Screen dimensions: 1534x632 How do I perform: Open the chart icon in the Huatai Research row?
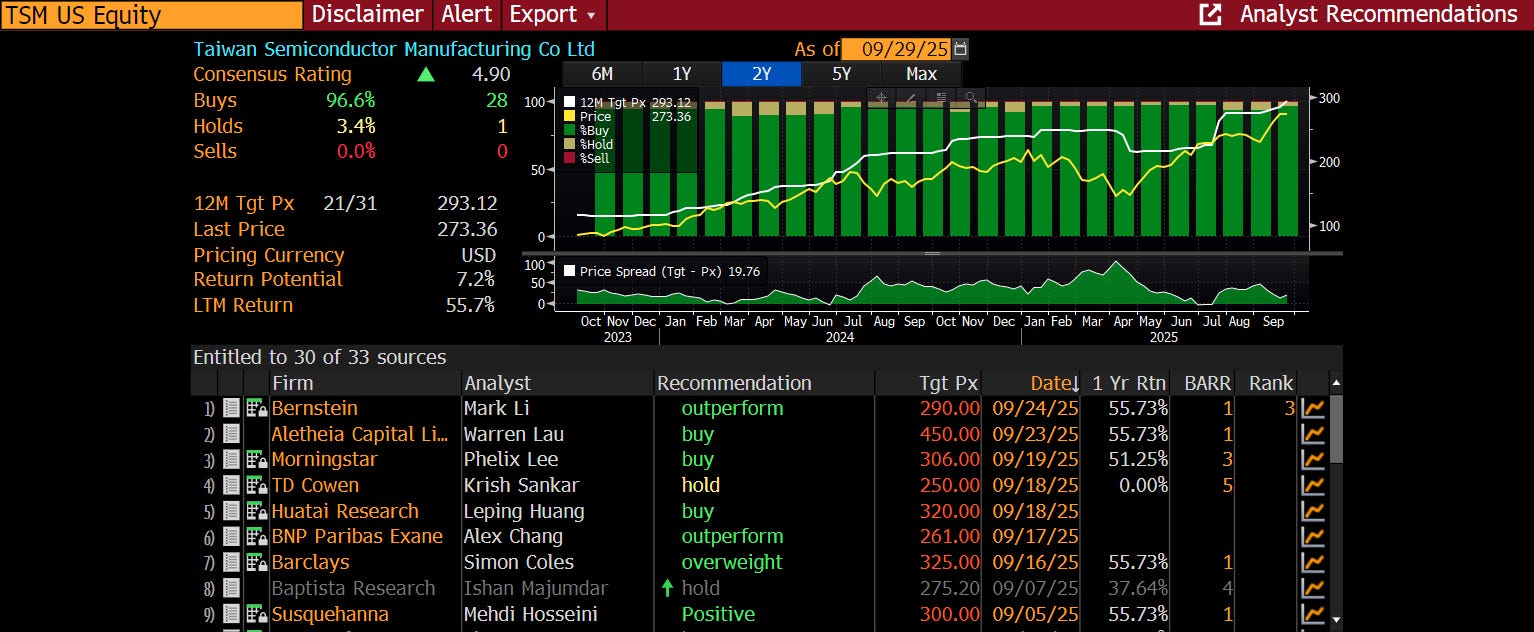(x=1312, y=511)
